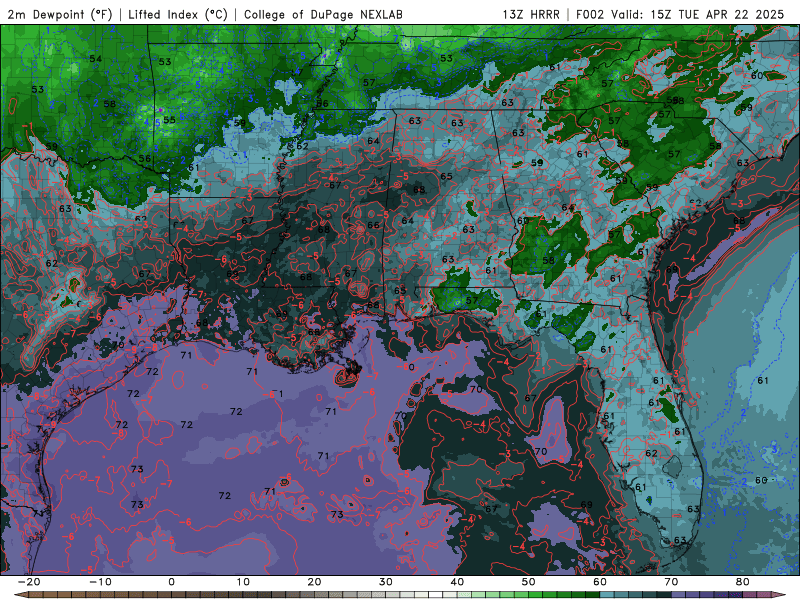
Task: Click 'F002 Valid: 15Z TUE APR 22 2025'
Action: [680, 14]
